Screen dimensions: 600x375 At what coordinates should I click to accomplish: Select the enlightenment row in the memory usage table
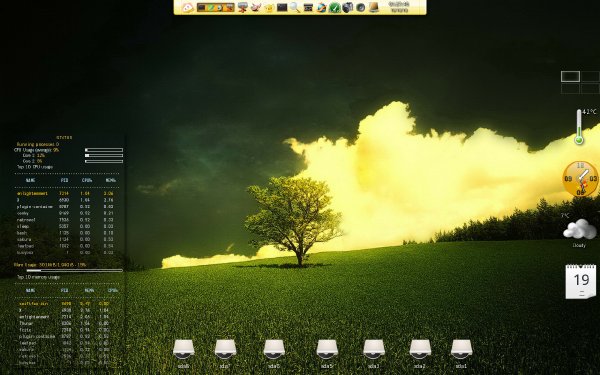(x=65, y=317)
